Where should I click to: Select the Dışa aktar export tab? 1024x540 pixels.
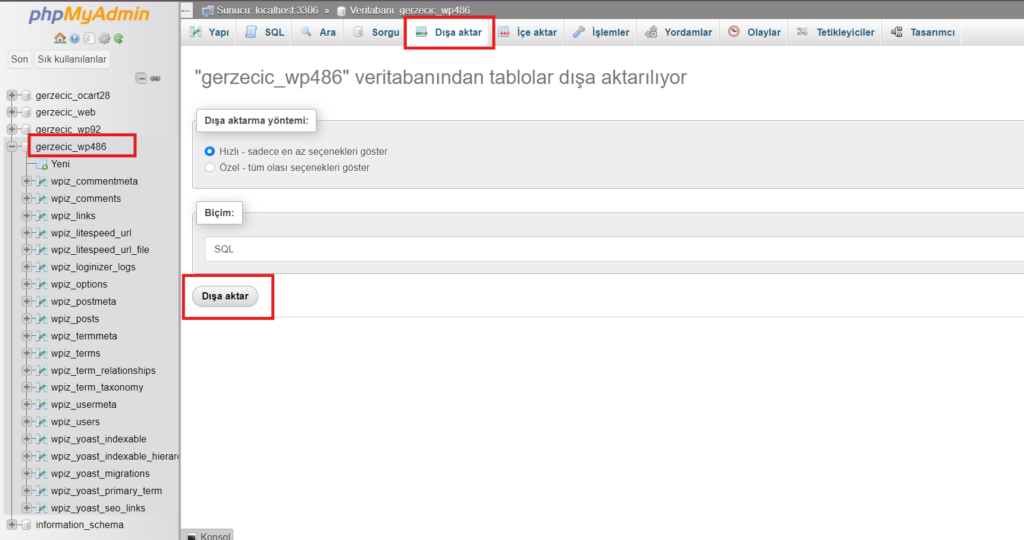449,33
